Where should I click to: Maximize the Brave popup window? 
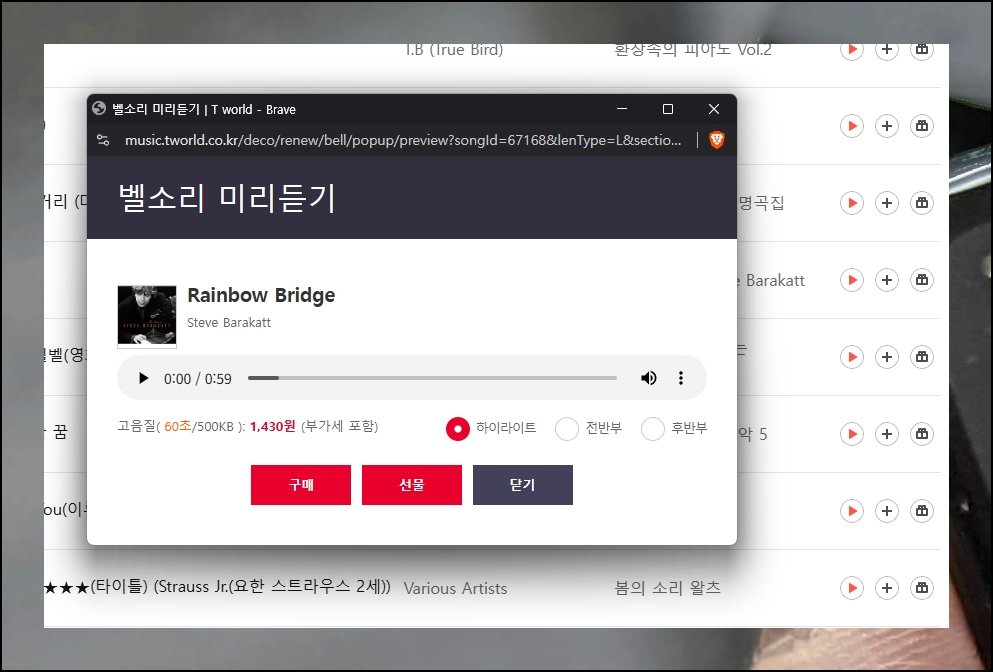point(667,109)
